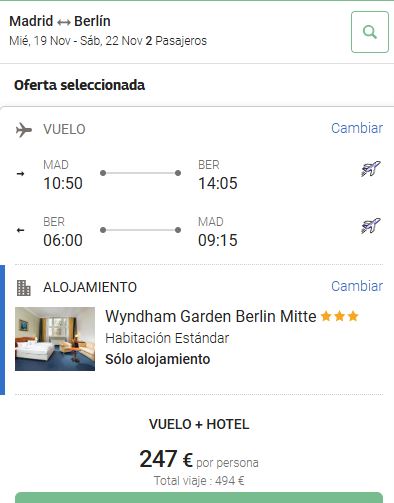Screen dimensions: 394x503
Task: Click the travel dates and passengers summary
Action: pos(108,41)
